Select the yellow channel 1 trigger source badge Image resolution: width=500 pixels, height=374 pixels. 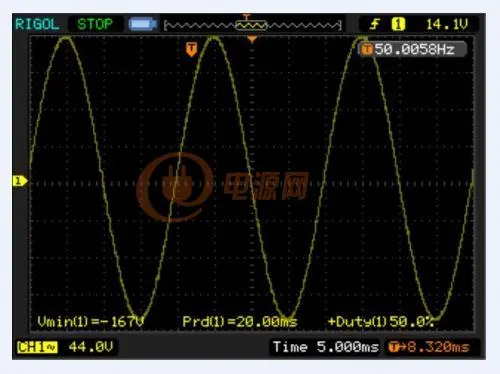click(398, 24)
